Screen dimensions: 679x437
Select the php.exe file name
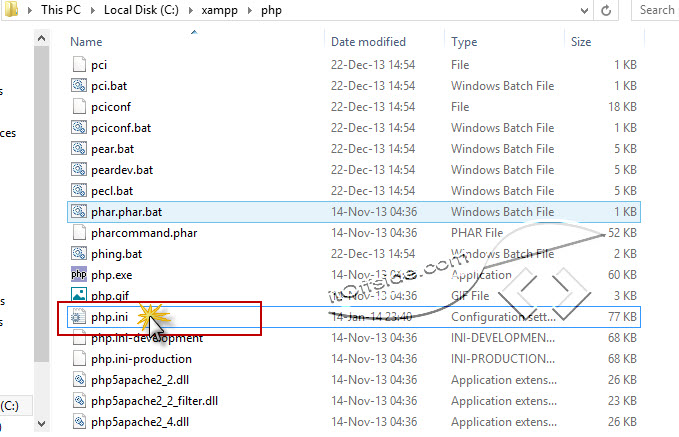pyautogui.click(x=112, y=275)
